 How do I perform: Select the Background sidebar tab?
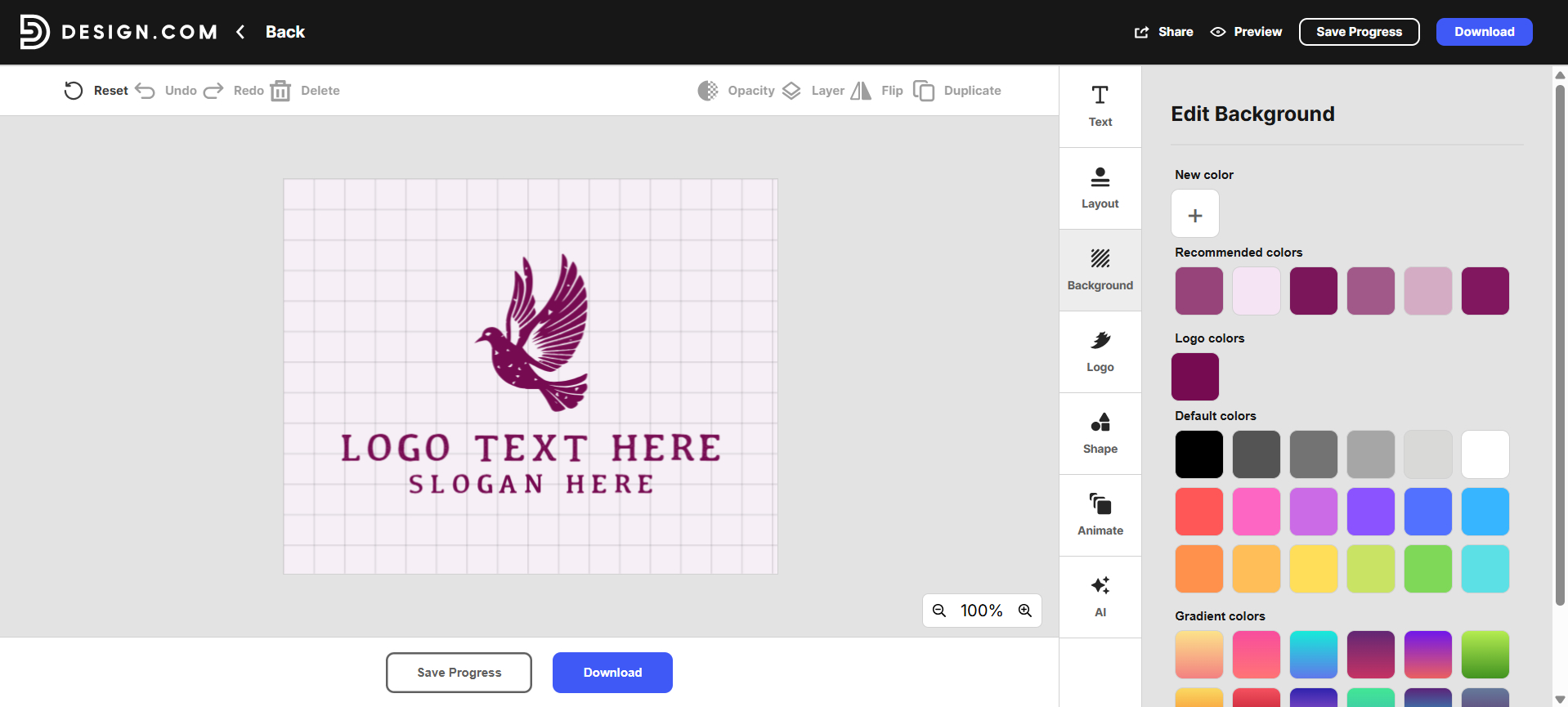point(1100,271)
